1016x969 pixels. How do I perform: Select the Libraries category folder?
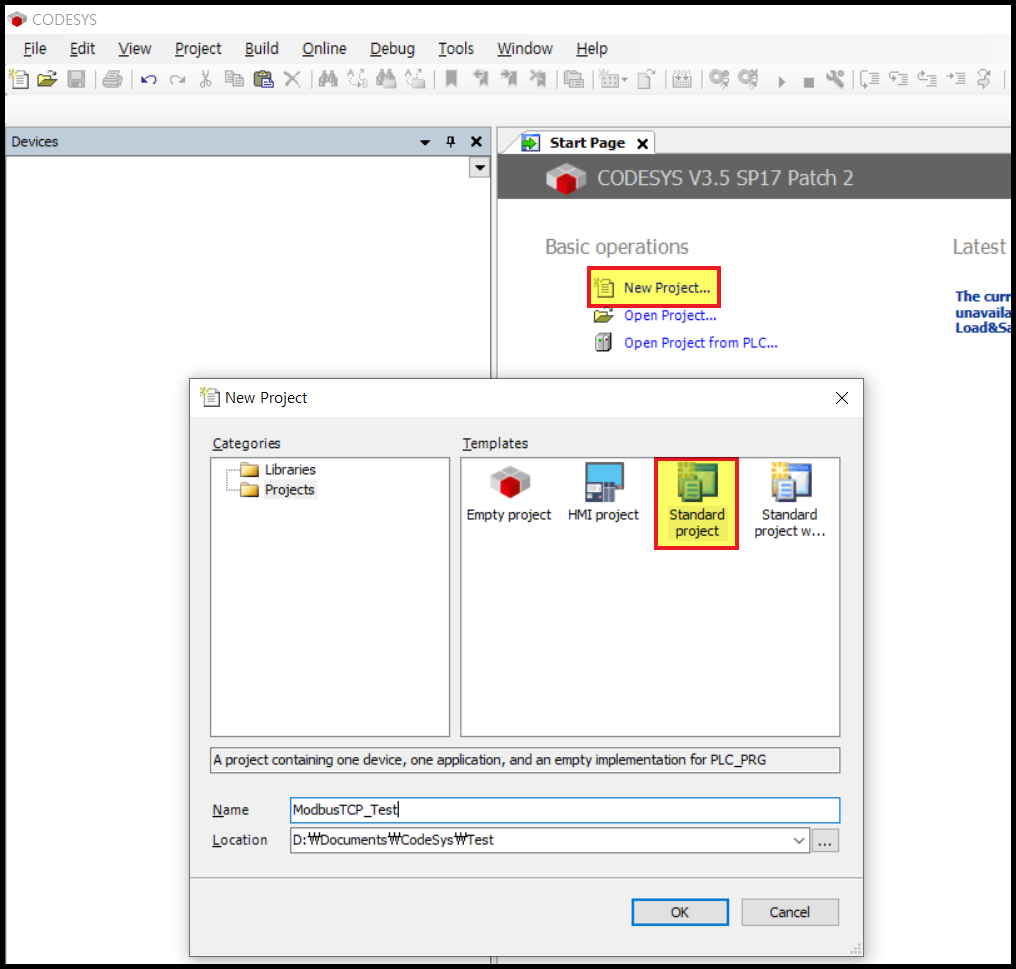[290, 469]
